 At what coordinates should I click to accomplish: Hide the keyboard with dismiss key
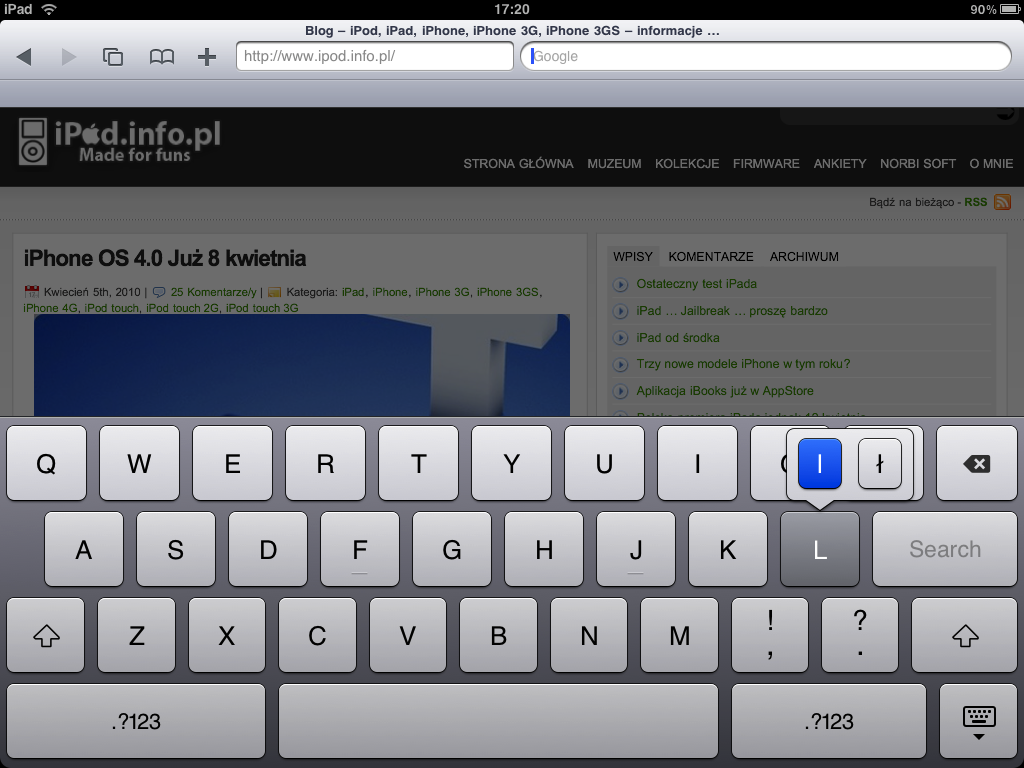coord(978,721)
